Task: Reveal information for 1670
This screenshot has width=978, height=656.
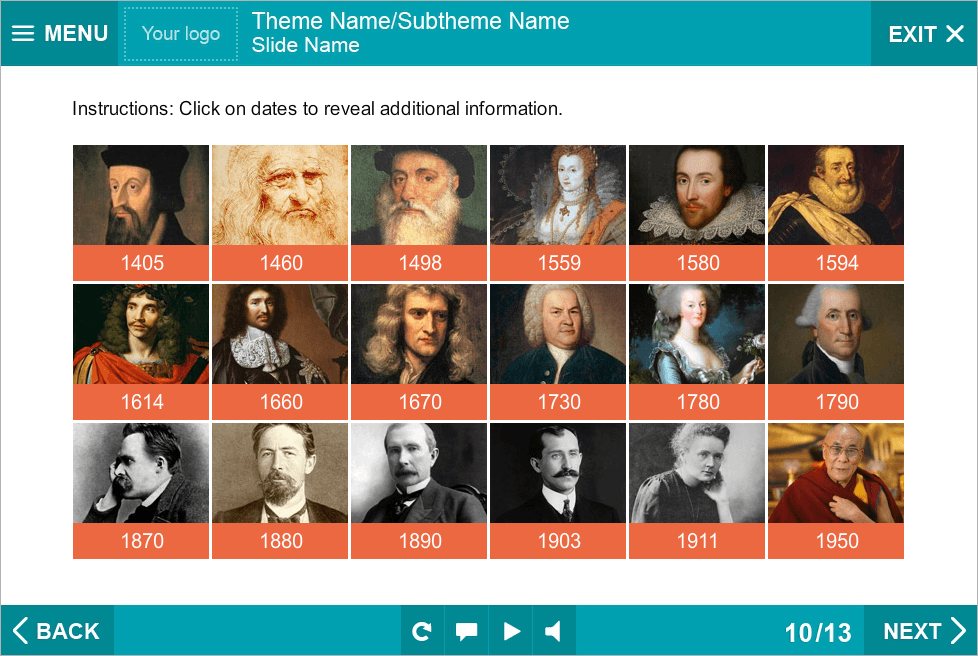Action: click(x=419, y=402)
